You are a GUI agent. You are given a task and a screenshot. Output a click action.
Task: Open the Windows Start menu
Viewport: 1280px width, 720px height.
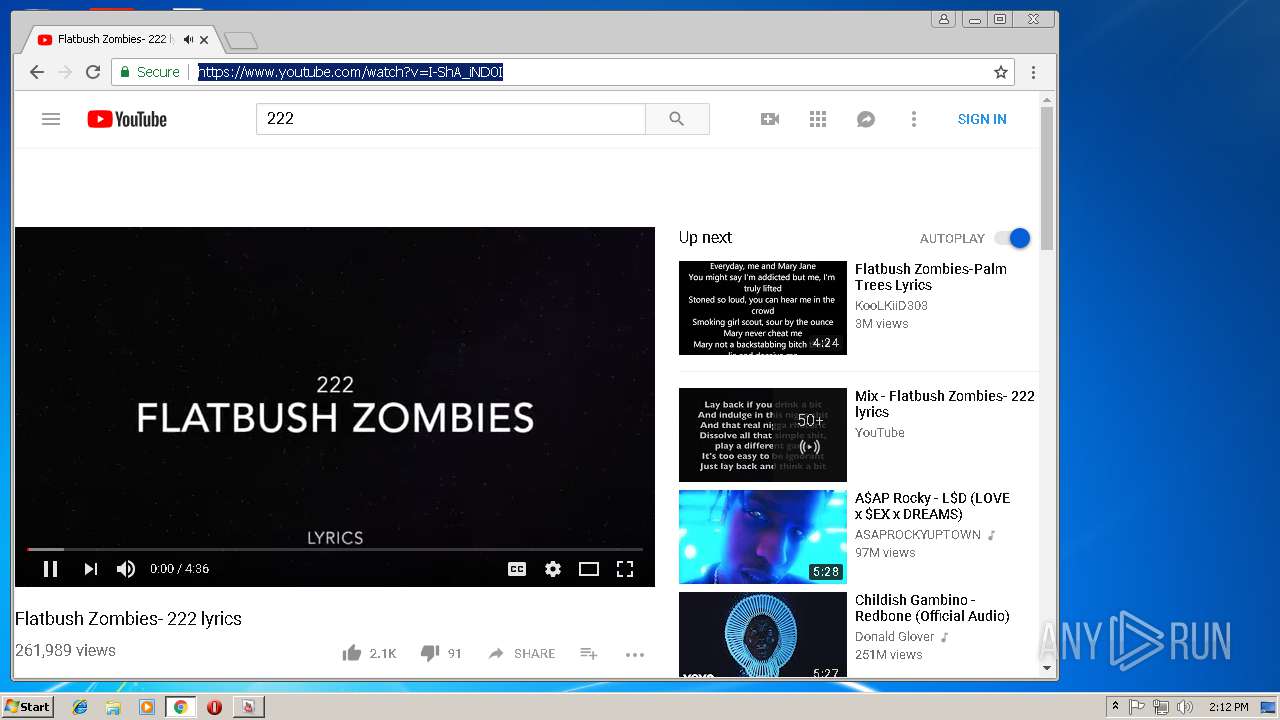click(27, 706)
